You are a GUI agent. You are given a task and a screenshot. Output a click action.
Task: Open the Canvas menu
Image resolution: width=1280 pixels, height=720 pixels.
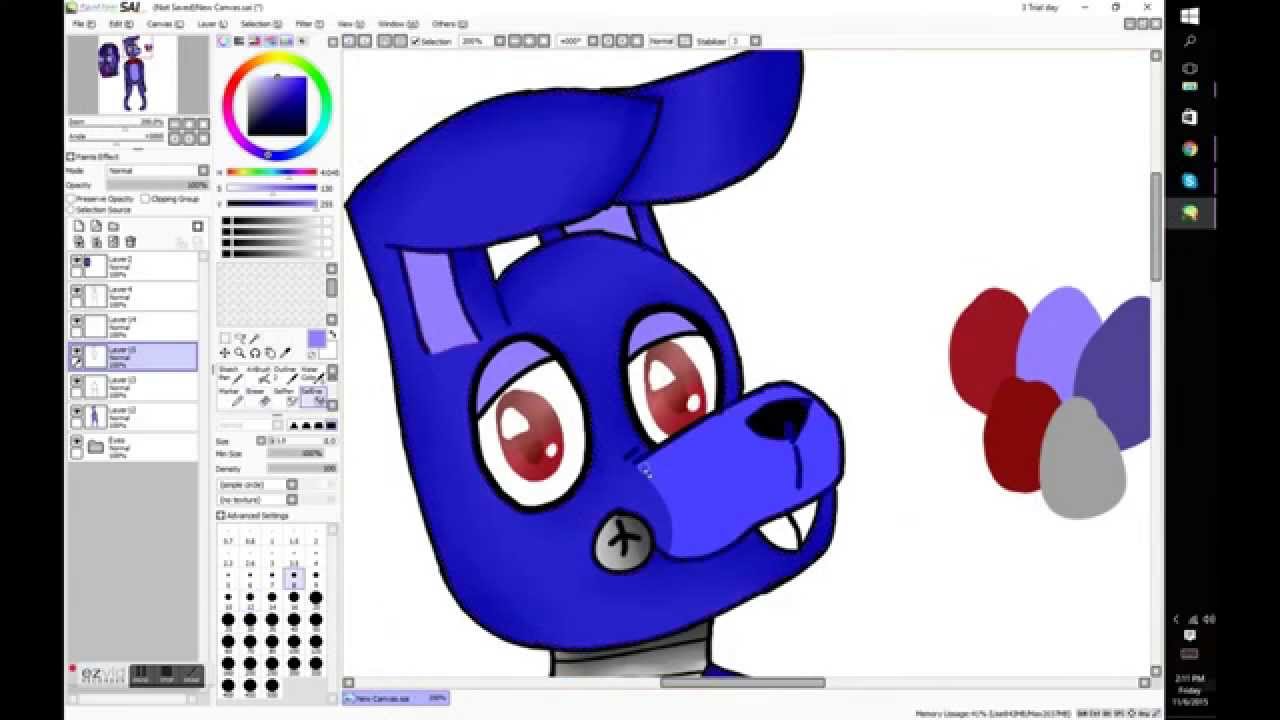tap(163, 23)
